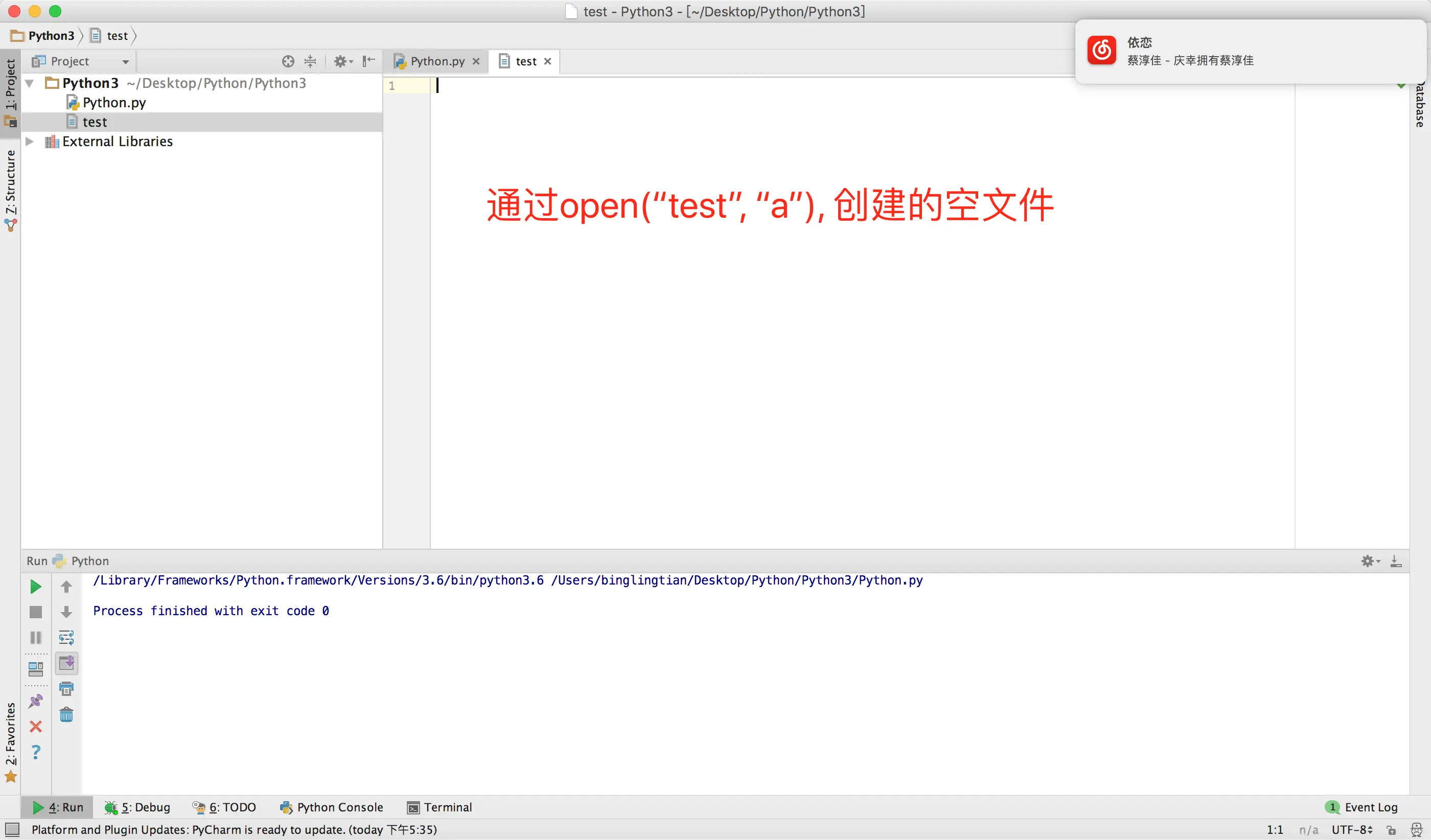Toggle Scroll to End button in console
1431x840 pixels.
click(66, 663)
